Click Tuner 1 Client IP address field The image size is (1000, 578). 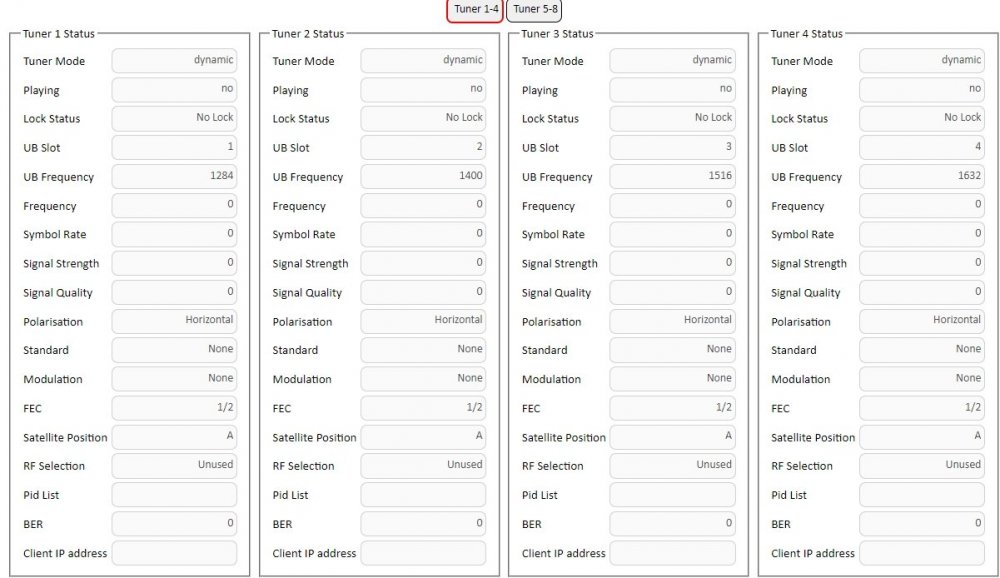coord(174,553)
